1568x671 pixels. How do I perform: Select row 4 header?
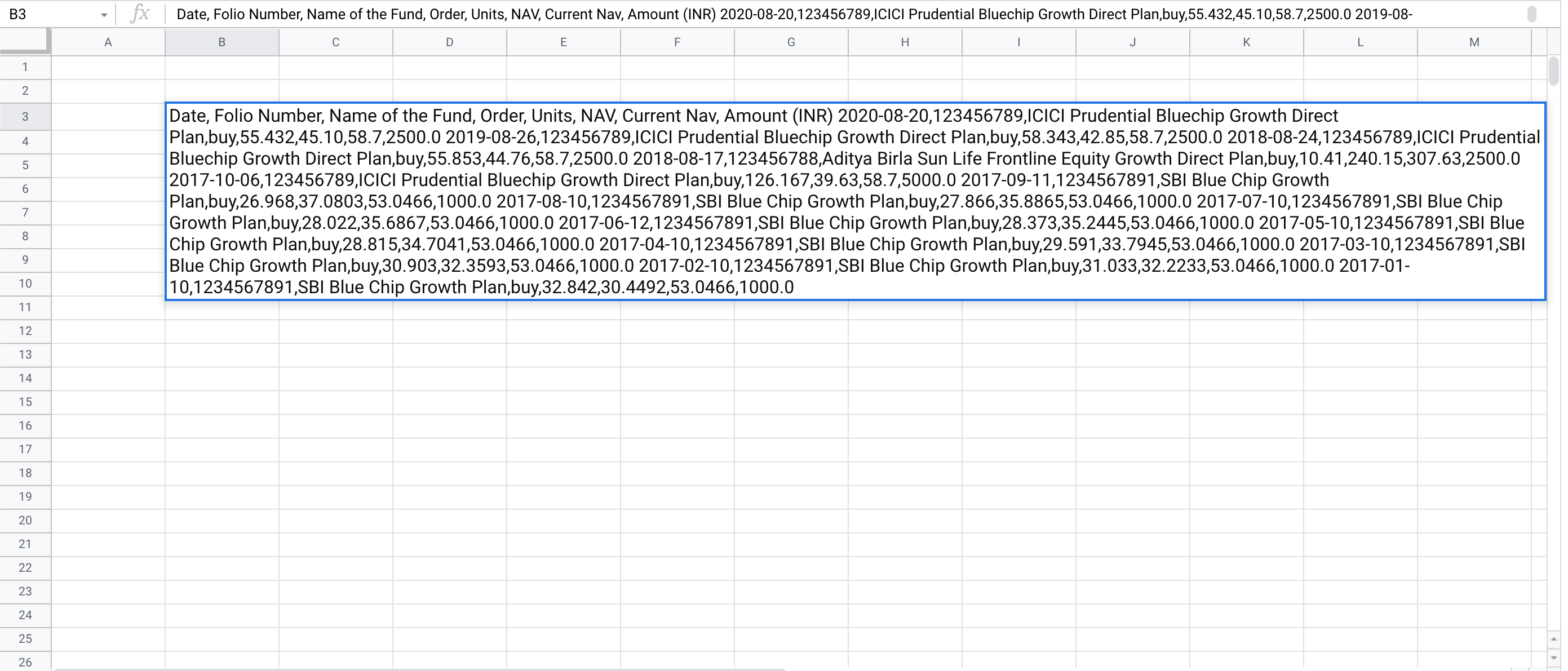[25, 142]
